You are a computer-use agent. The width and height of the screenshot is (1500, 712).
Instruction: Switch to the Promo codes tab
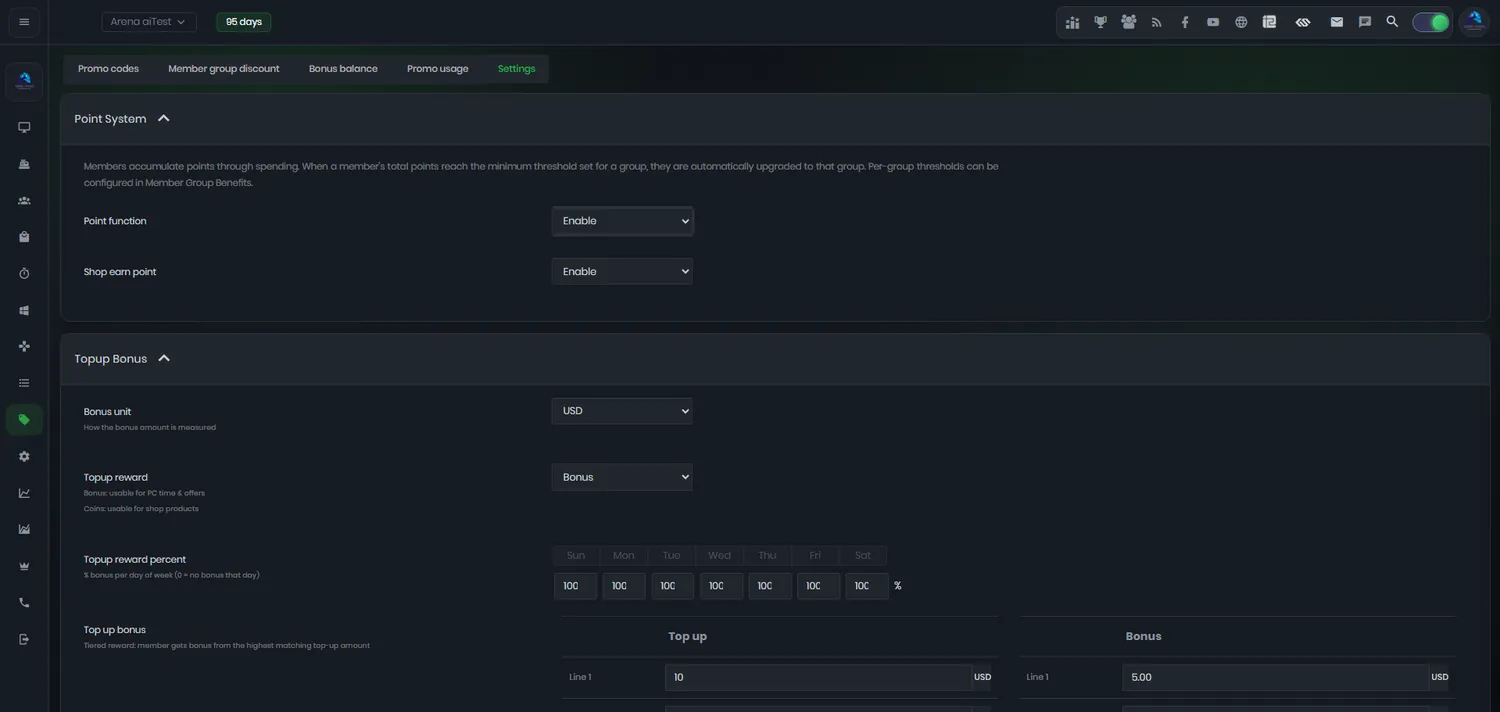tap(108, 69)
